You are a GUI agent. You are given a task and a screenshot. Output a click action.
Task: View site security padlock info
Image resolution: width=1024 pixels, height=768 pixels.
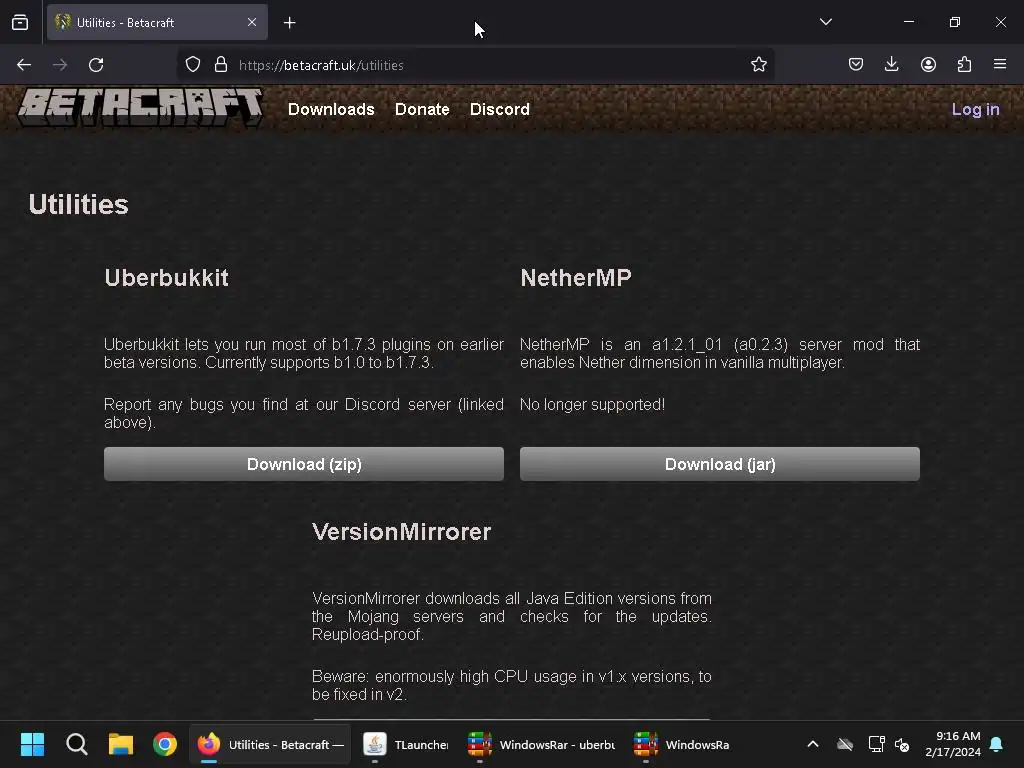(221, 65)
